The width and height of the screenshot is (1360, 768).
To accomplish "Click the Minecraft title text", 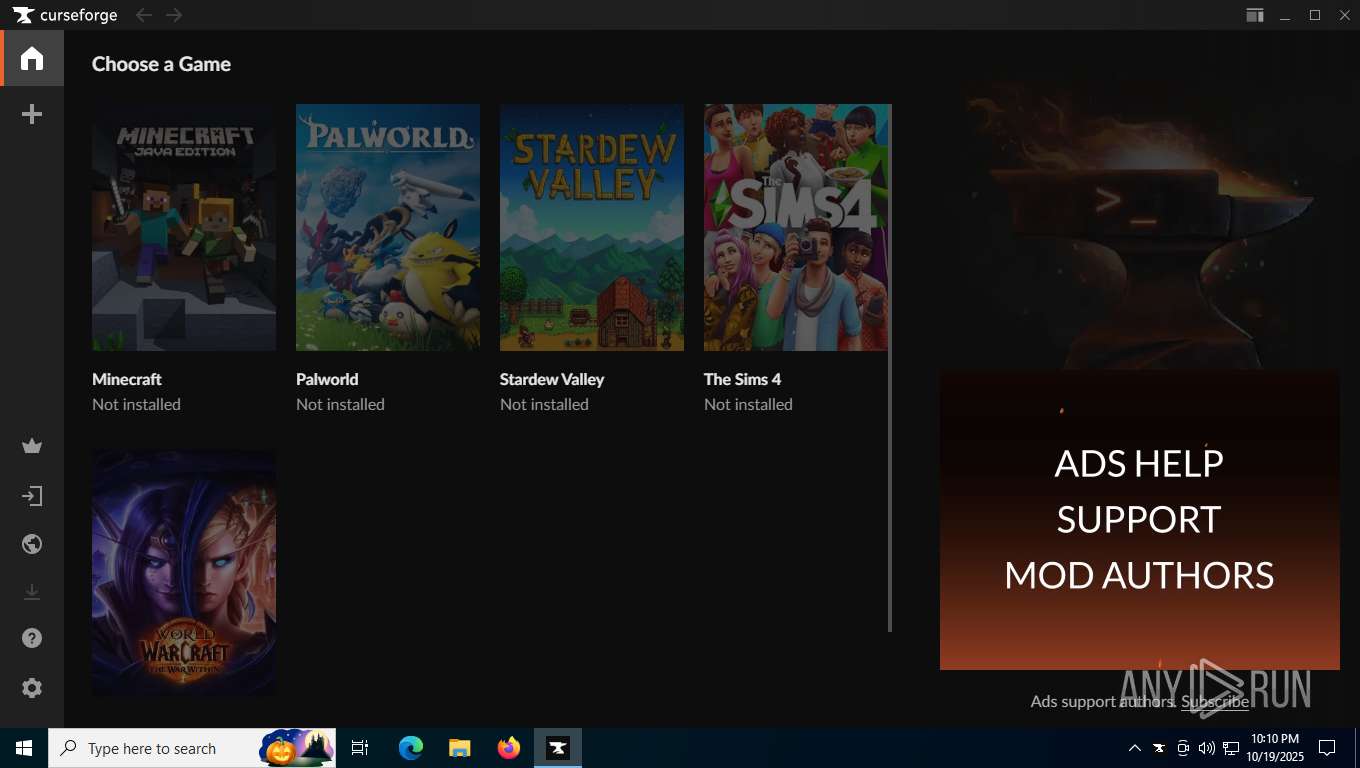I will [127, 379].
